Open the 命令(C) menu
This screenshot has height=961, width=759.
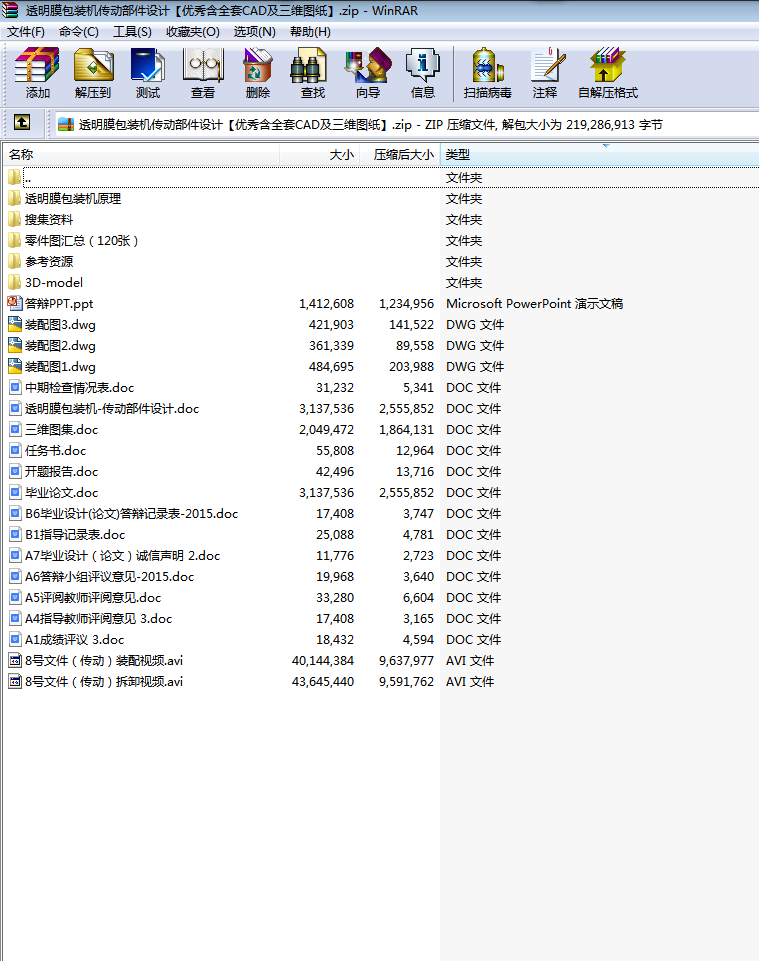pos(78,32)
